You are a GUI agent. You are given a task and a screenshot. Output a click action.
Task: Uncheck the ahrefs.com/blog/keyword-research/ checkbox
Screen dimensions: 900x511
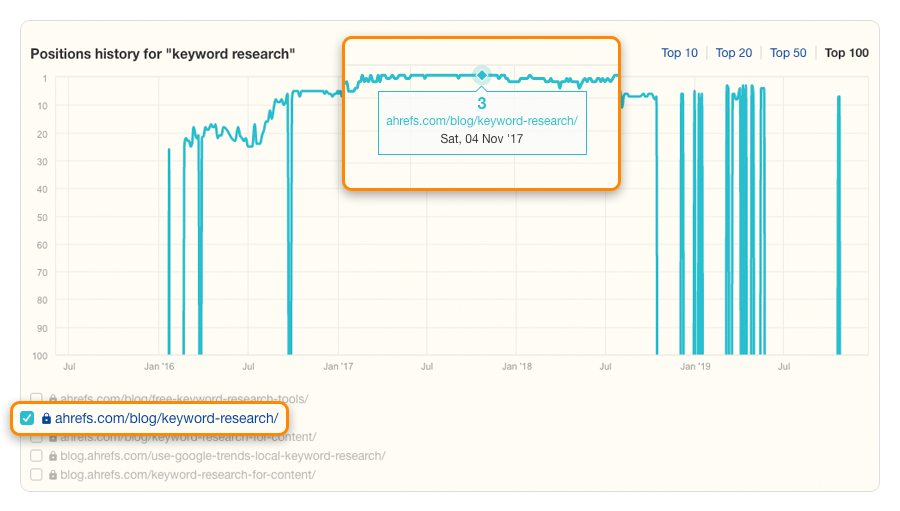pos(27,418)
